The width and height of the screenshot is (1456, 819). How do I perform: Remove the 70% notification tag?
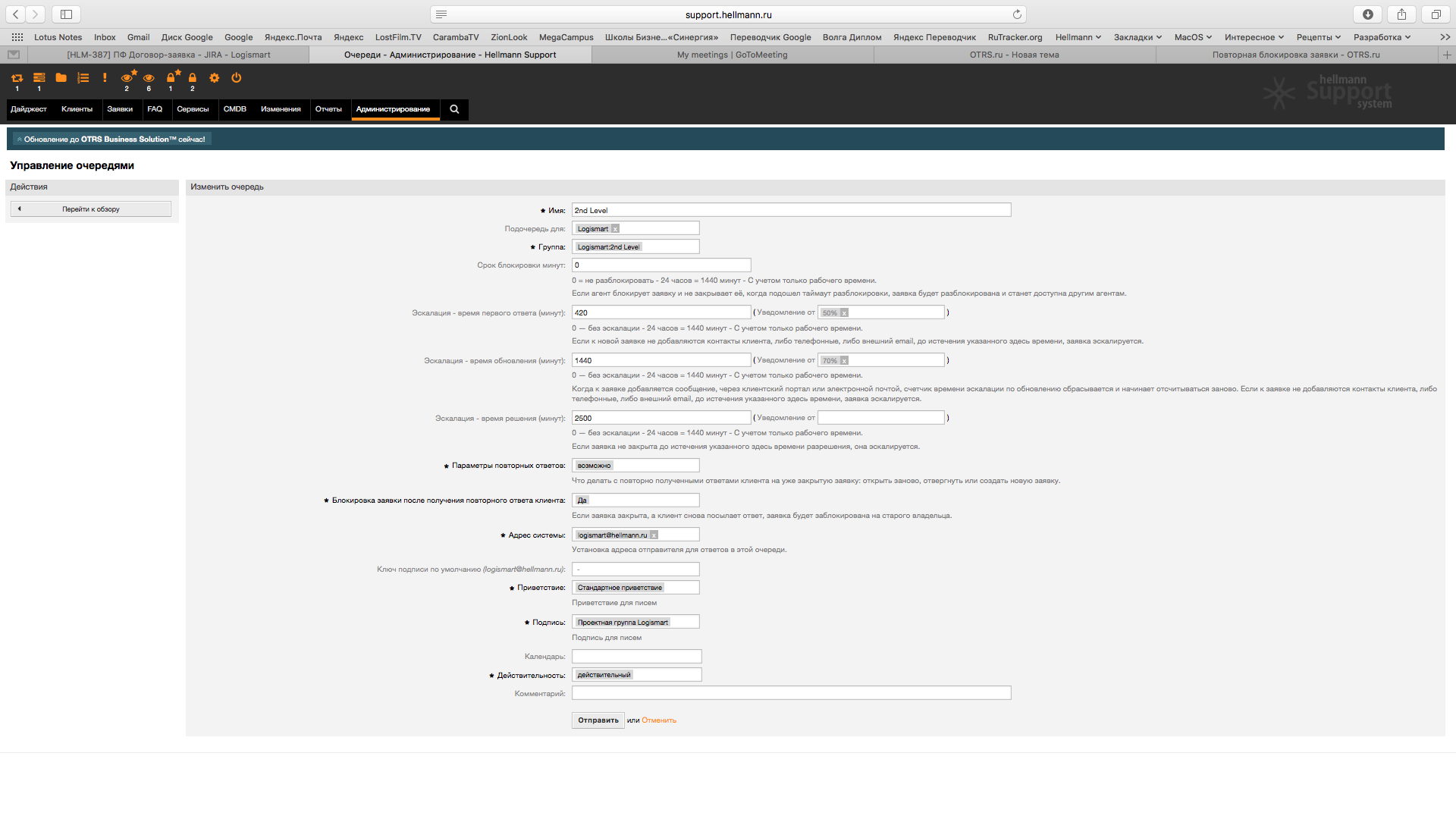844,361
